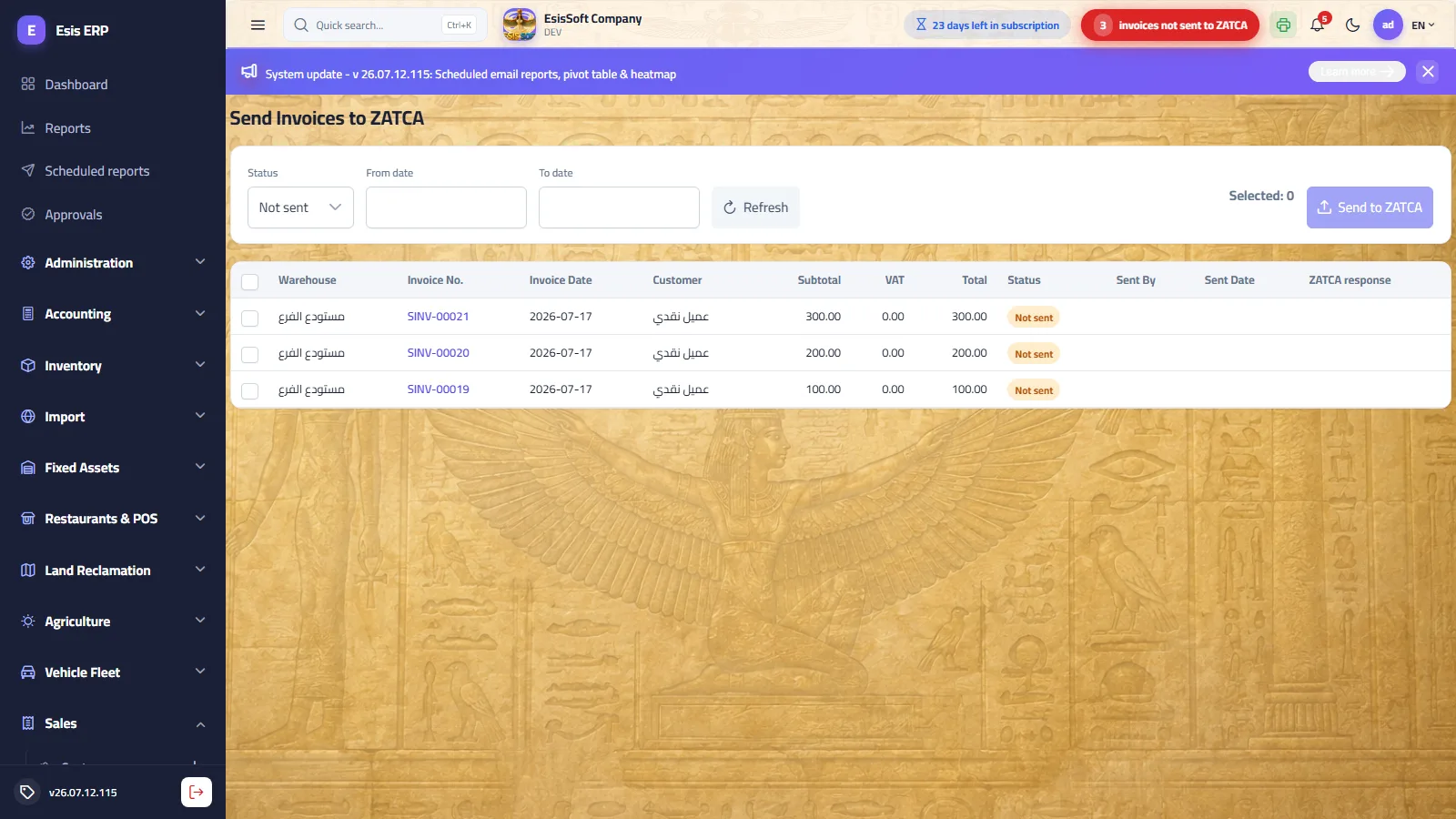Click the logout icon beside version number
This screenshot has height=819, width=1456.
(197, 792)
